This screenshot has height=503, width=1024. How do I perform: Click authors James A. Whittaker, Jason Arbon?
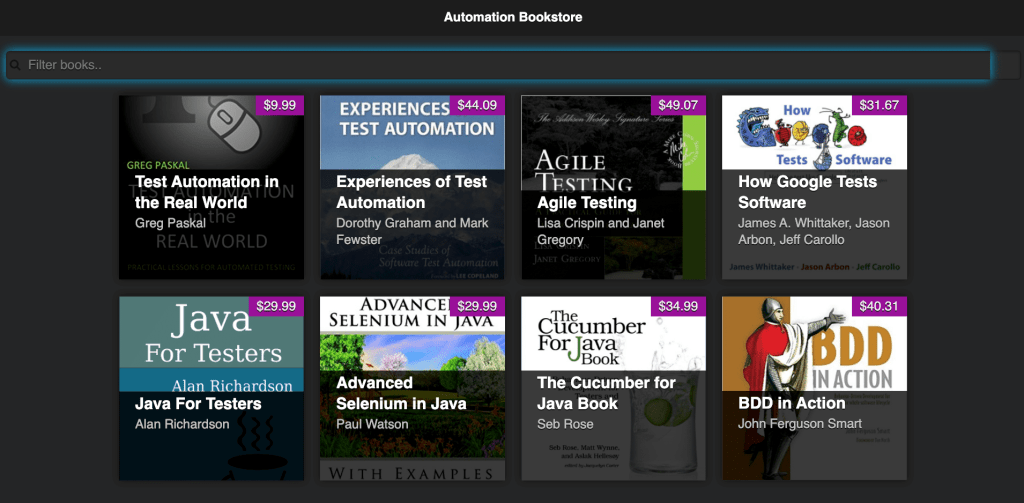pos(814,232)
